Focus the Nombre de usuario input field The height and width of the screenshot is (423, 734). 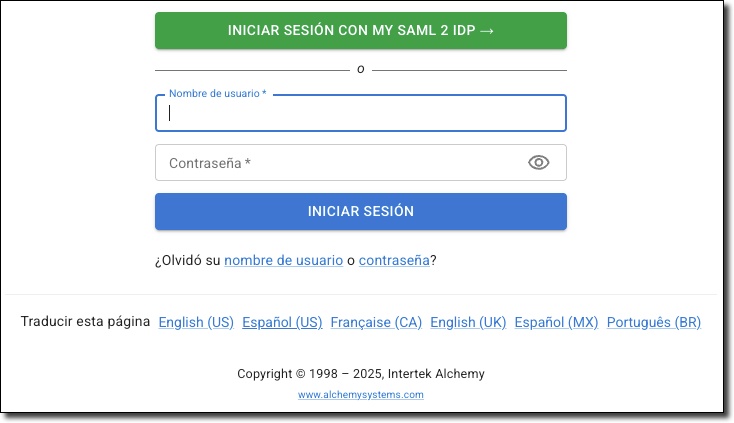(x=360, y=113)
